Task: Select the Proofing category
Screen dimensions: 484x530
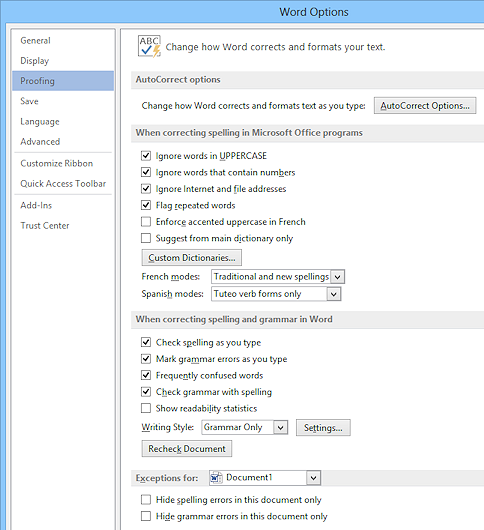Action: 63,81
